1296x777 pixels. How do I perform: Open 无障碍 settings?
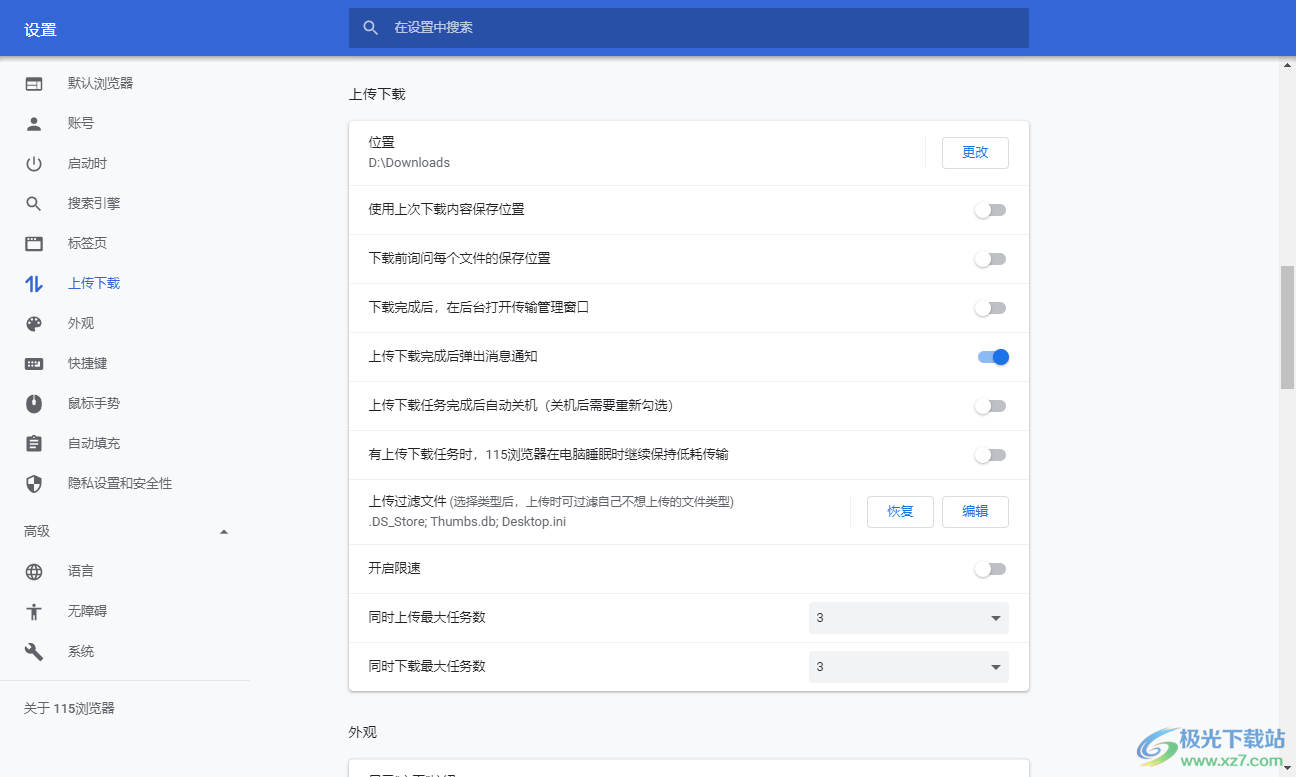point(87,611)
